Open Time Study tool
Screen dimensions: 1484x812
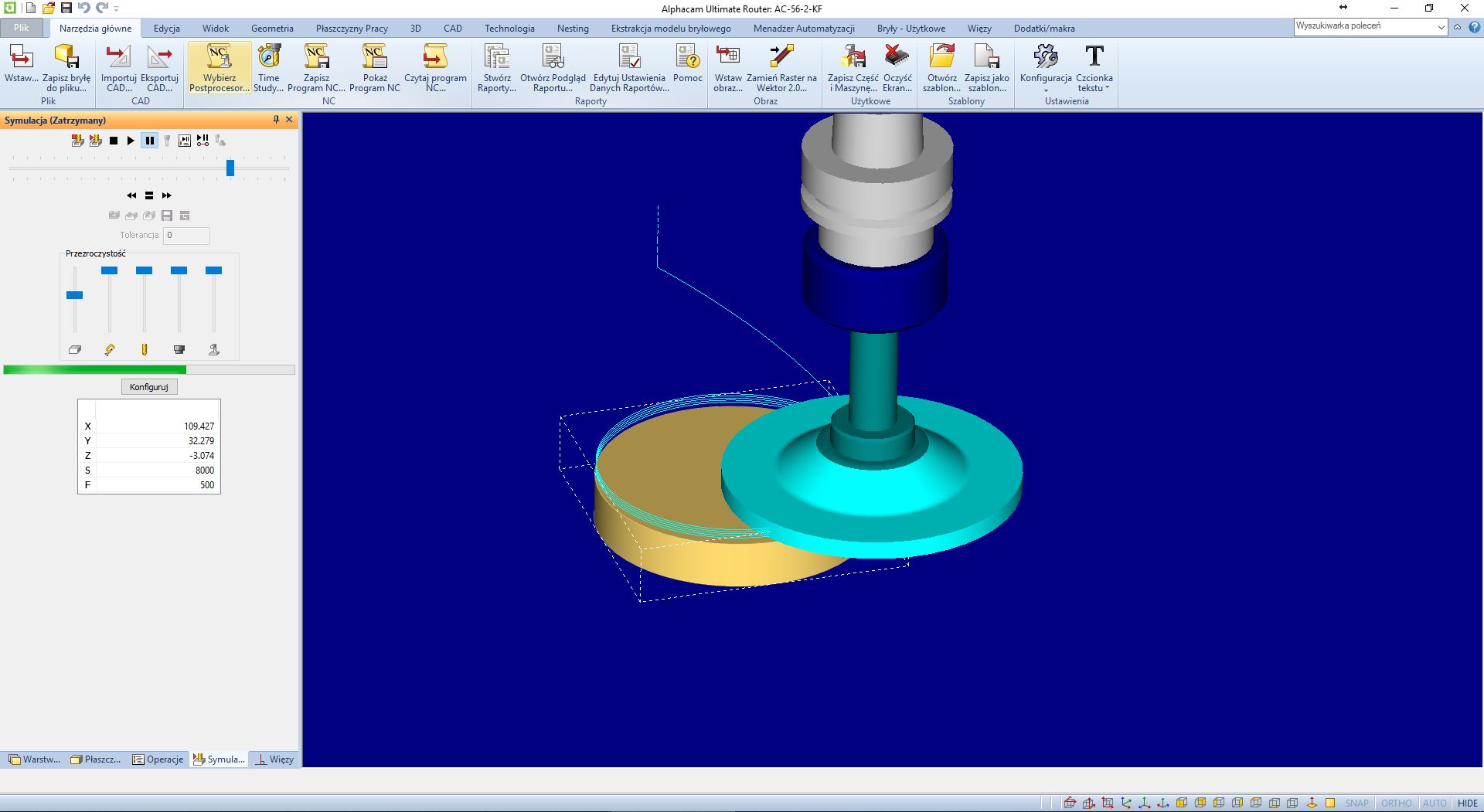[x=268, y=68]
